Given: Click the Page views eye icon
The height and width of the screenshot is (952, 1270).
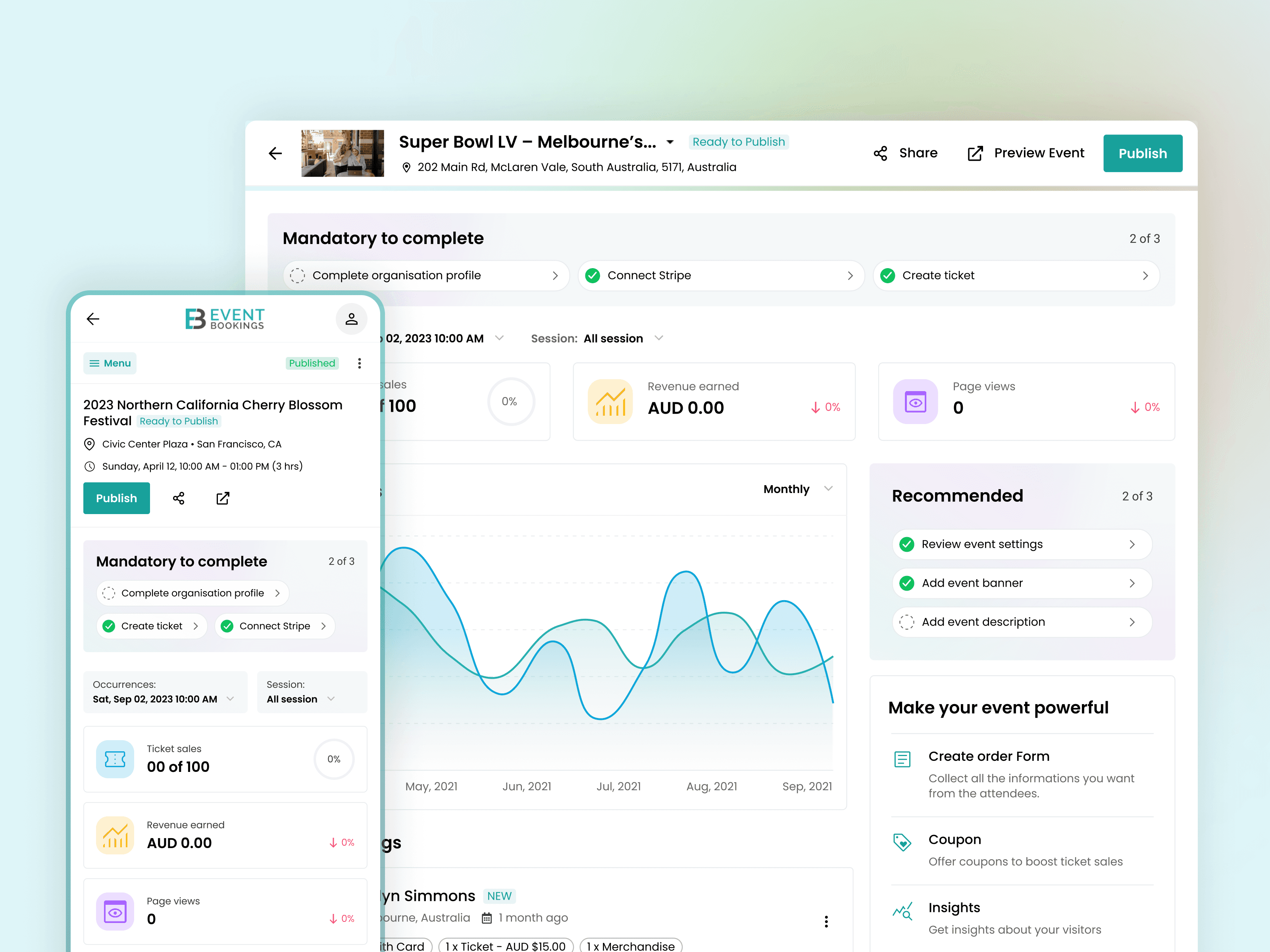Looking at the screenshot, I should [915, 402].
